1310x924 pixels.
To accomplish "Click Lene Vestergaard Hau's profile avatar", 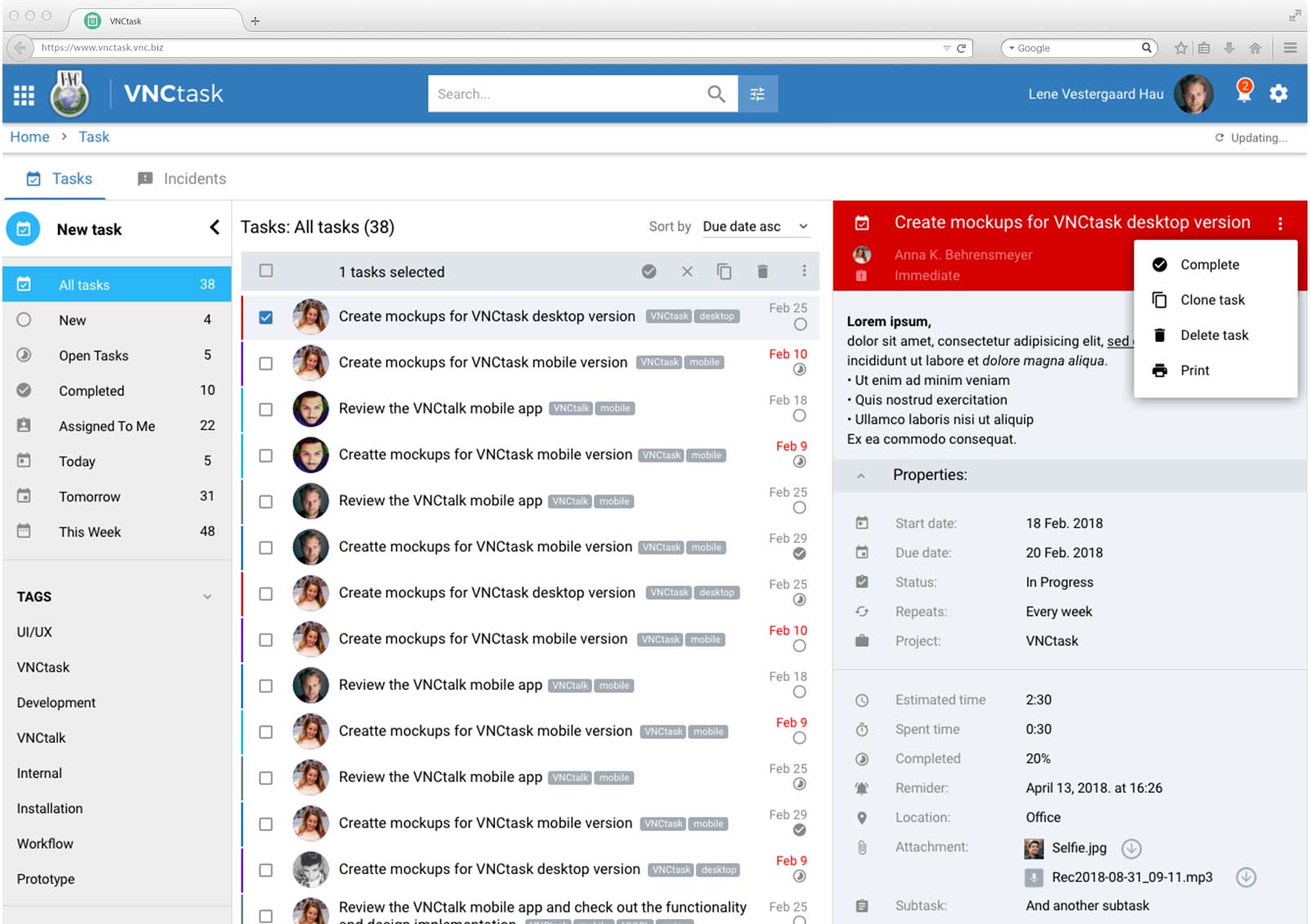I will 1193,94.
